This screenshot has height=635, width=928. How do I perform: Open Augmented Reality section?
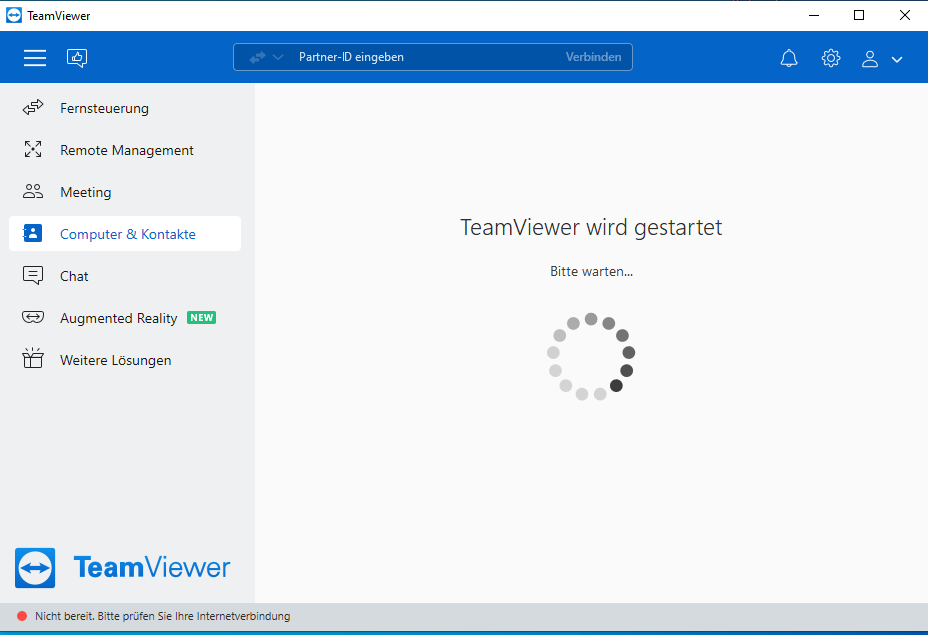[125, 318]
